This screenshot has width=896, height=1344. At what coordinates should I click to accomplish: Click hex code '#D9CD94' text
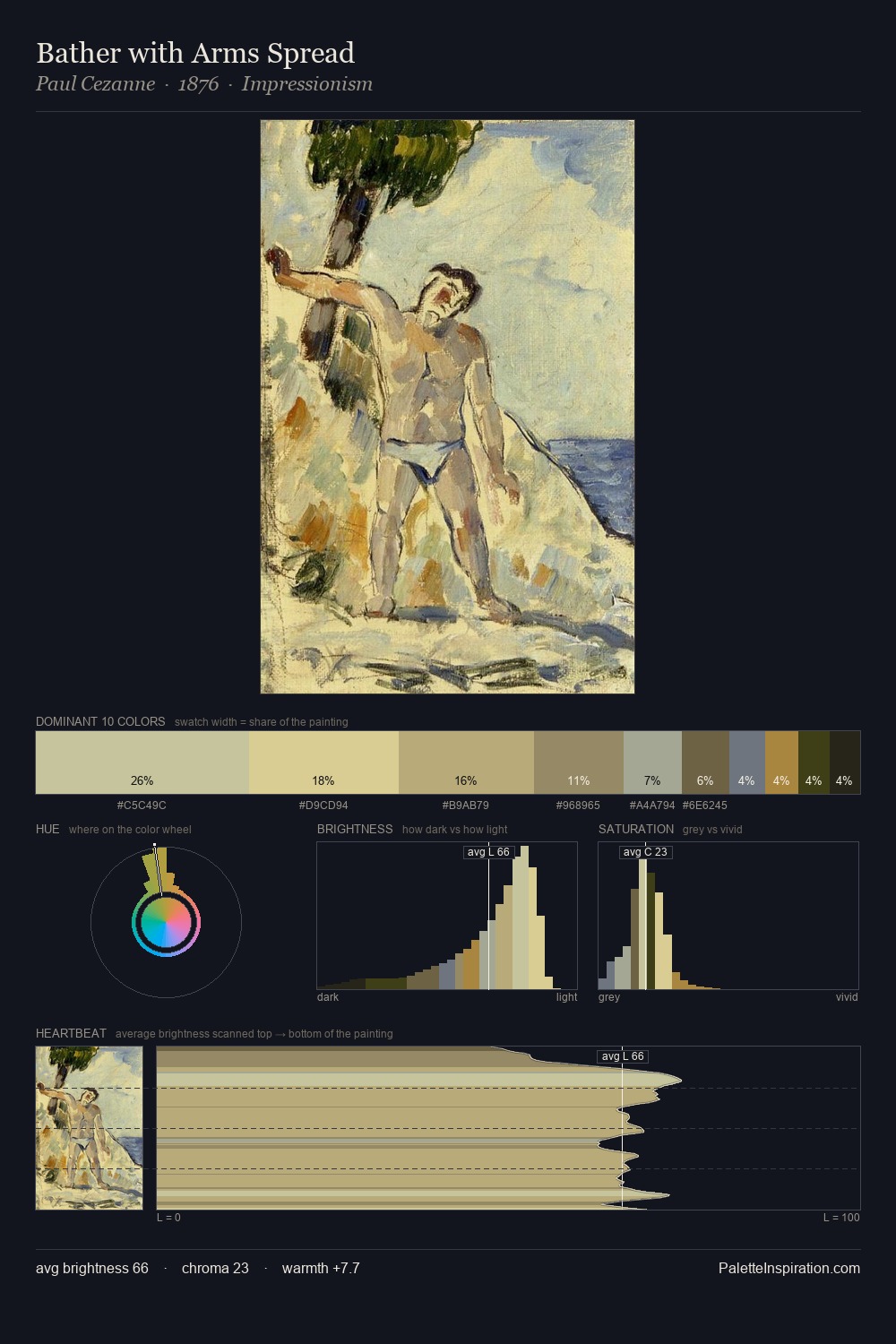[x=323, y=806]
